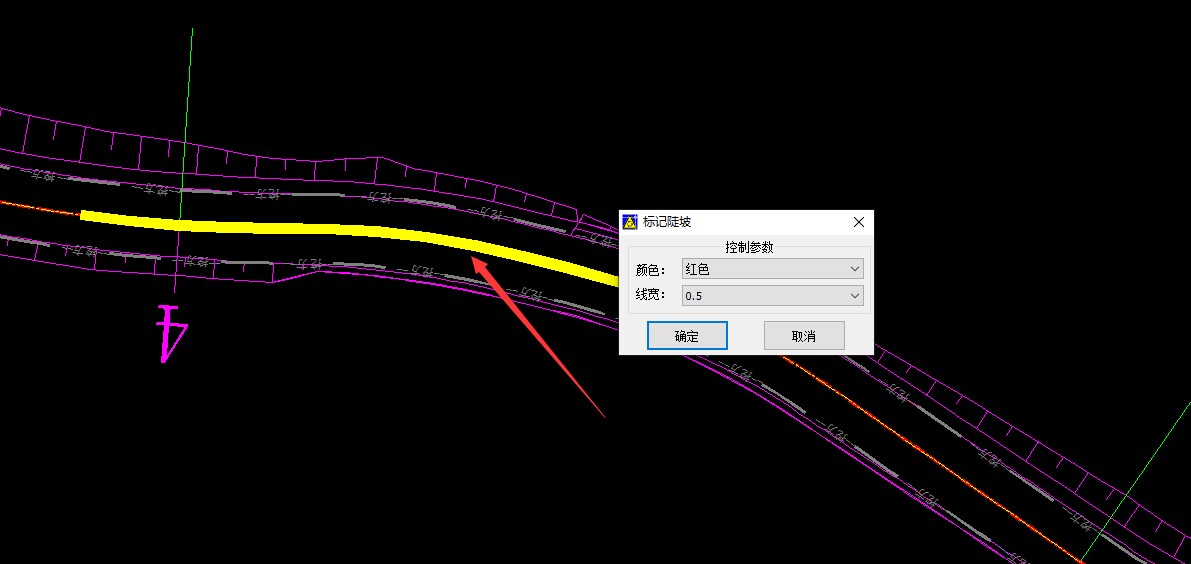Click the 线宽 label in dialog
1191x564 pixels.
point(650,296)
